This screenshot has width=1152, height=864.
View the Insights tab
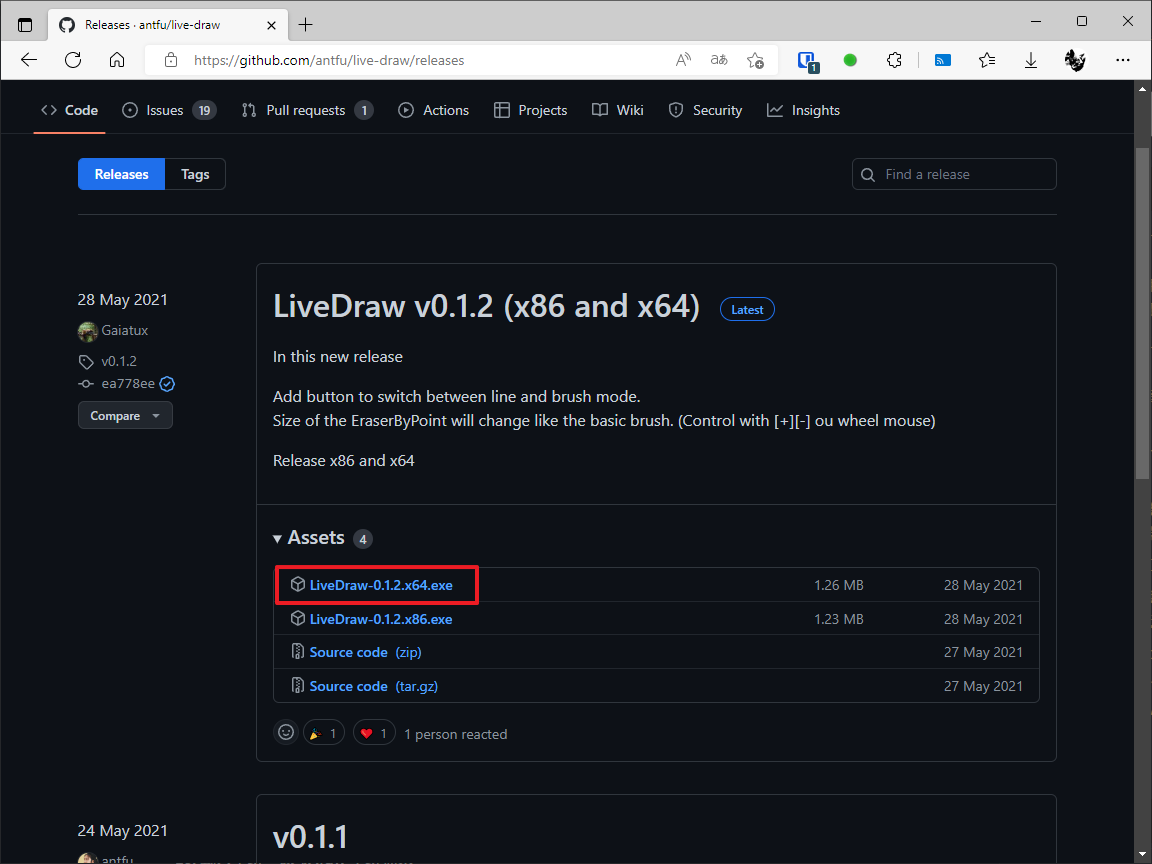click(804, 110)
